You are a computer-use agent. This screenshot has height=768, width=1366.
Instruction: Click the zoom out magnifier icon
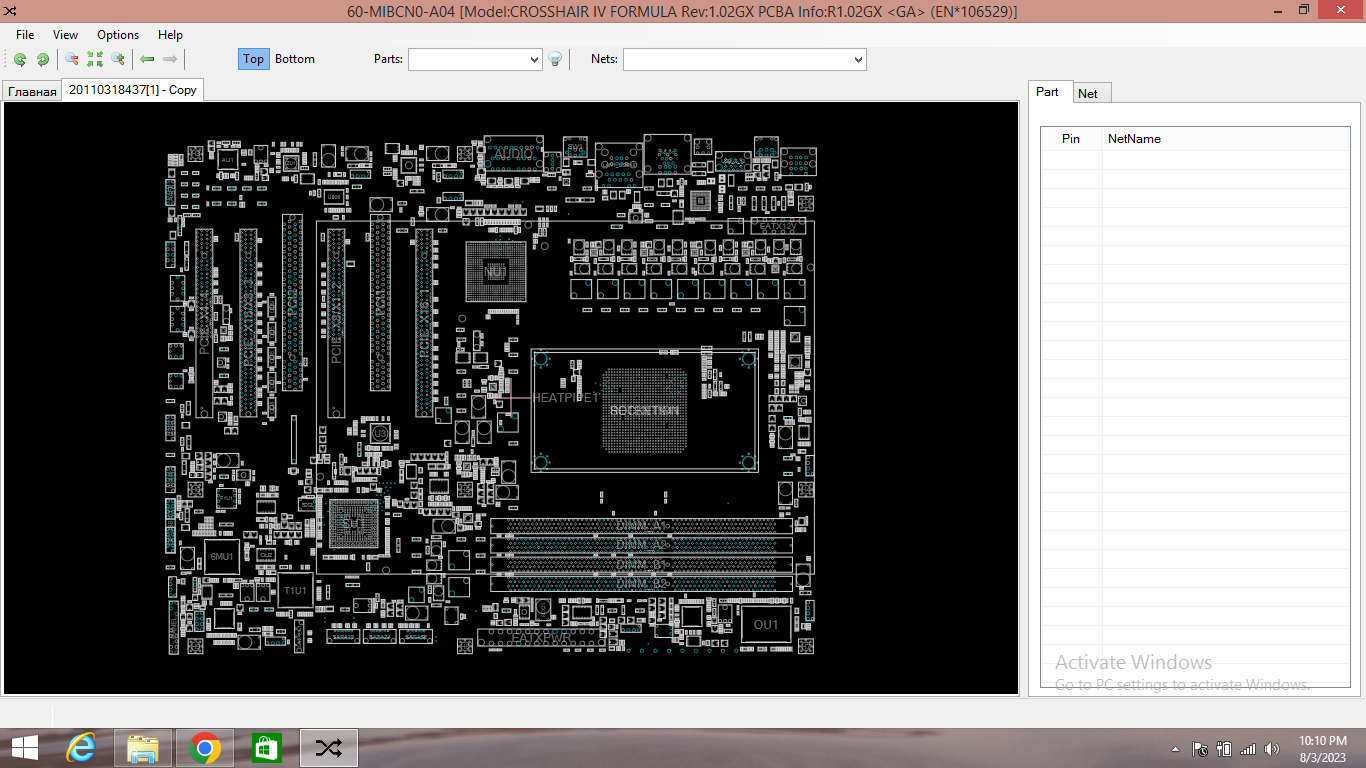(x=72, y=59)
